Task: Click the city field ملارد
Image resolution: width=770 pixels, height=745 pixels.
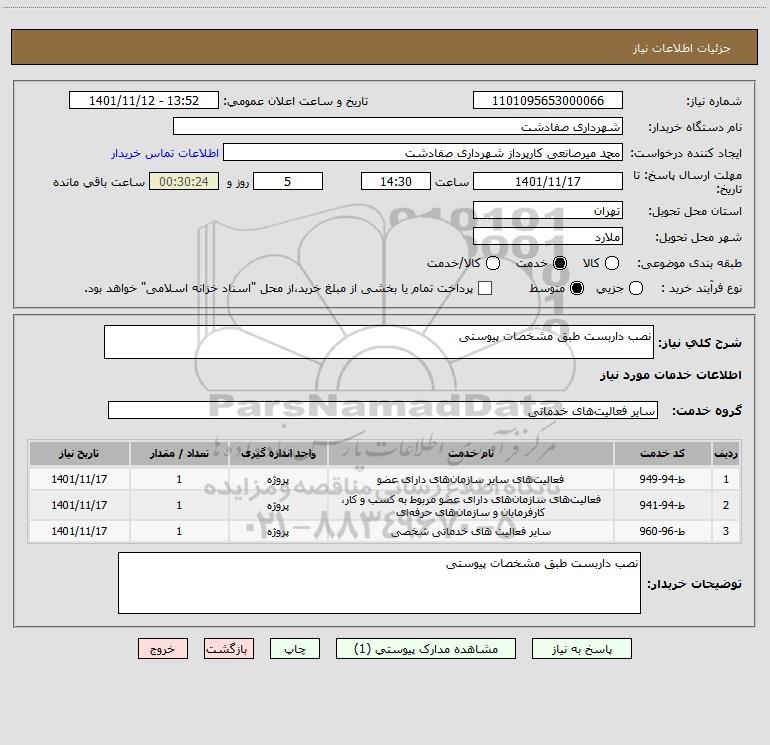Action: point(548,236)
